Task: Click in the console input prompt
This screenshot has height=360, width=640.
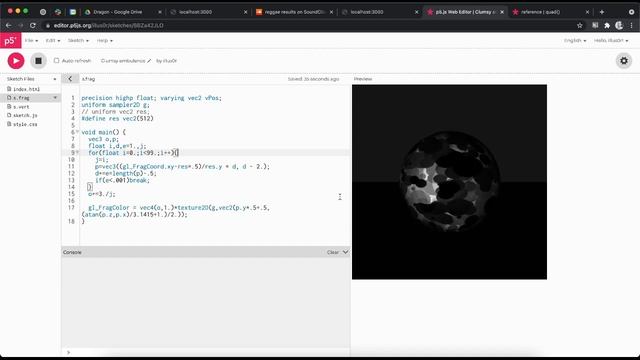Action: point(208,352)
